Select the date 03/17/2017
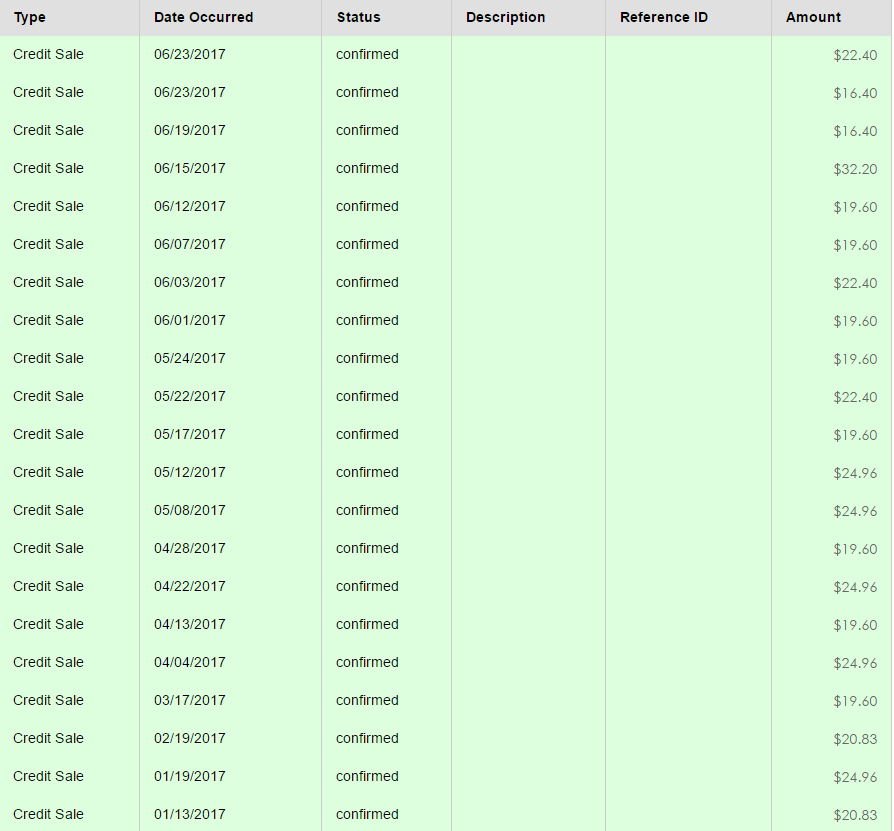Screen dimensions: 894x831 (190, 700)
